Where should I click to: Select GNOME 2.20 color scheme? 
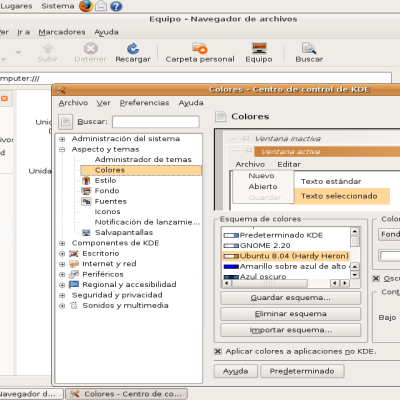286,245
